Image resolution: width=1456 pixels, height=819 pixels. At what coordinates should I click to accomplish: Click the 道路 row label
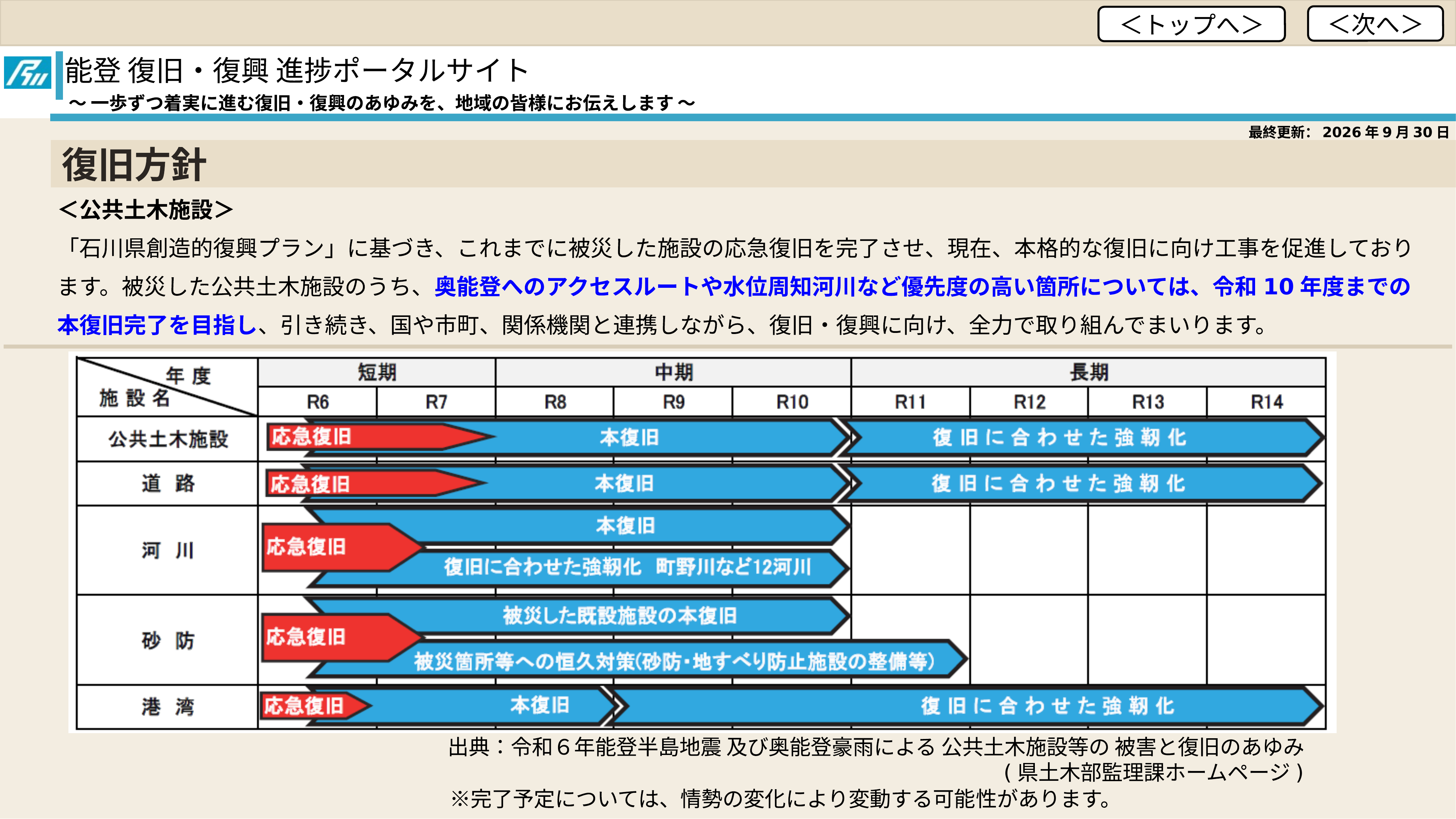[x=168, y=484]
